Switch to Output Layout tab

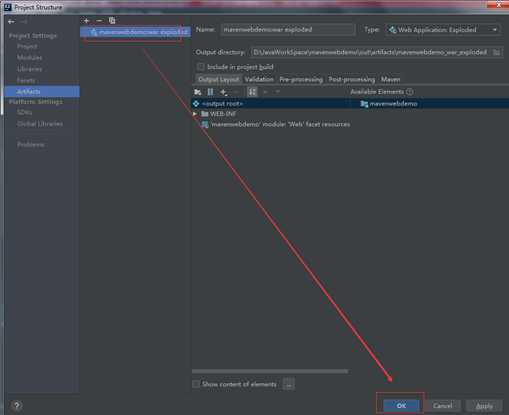tap(219, 79)
